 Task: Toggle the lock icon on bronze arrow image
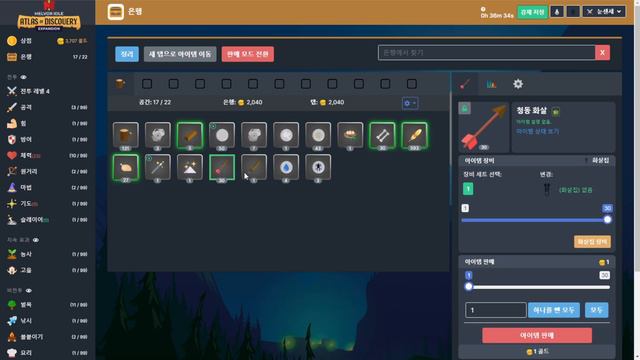coord(464,108)
